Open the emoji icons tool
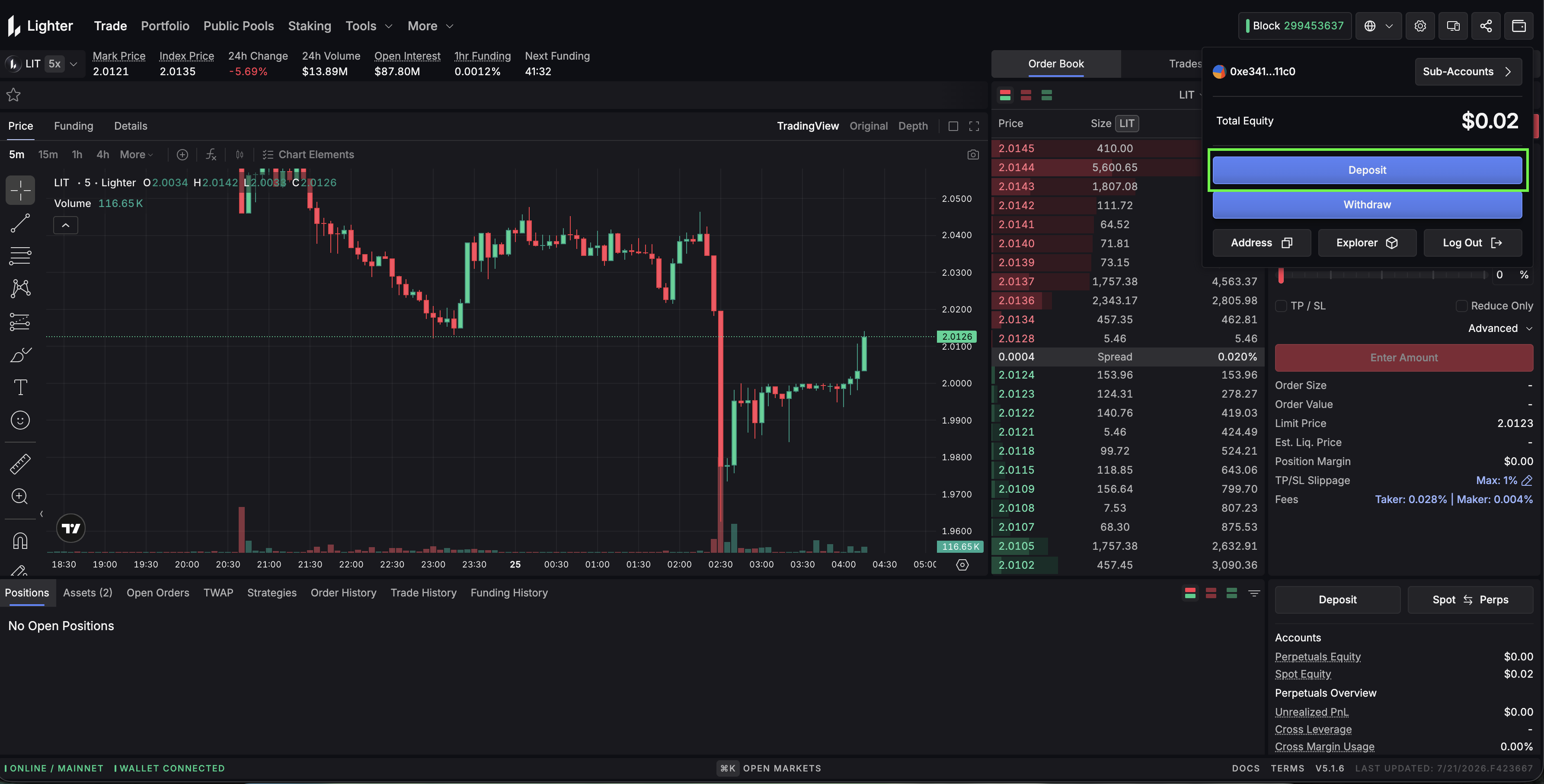1544x784 pixels. pyautogui.click(x=20, y=421)
